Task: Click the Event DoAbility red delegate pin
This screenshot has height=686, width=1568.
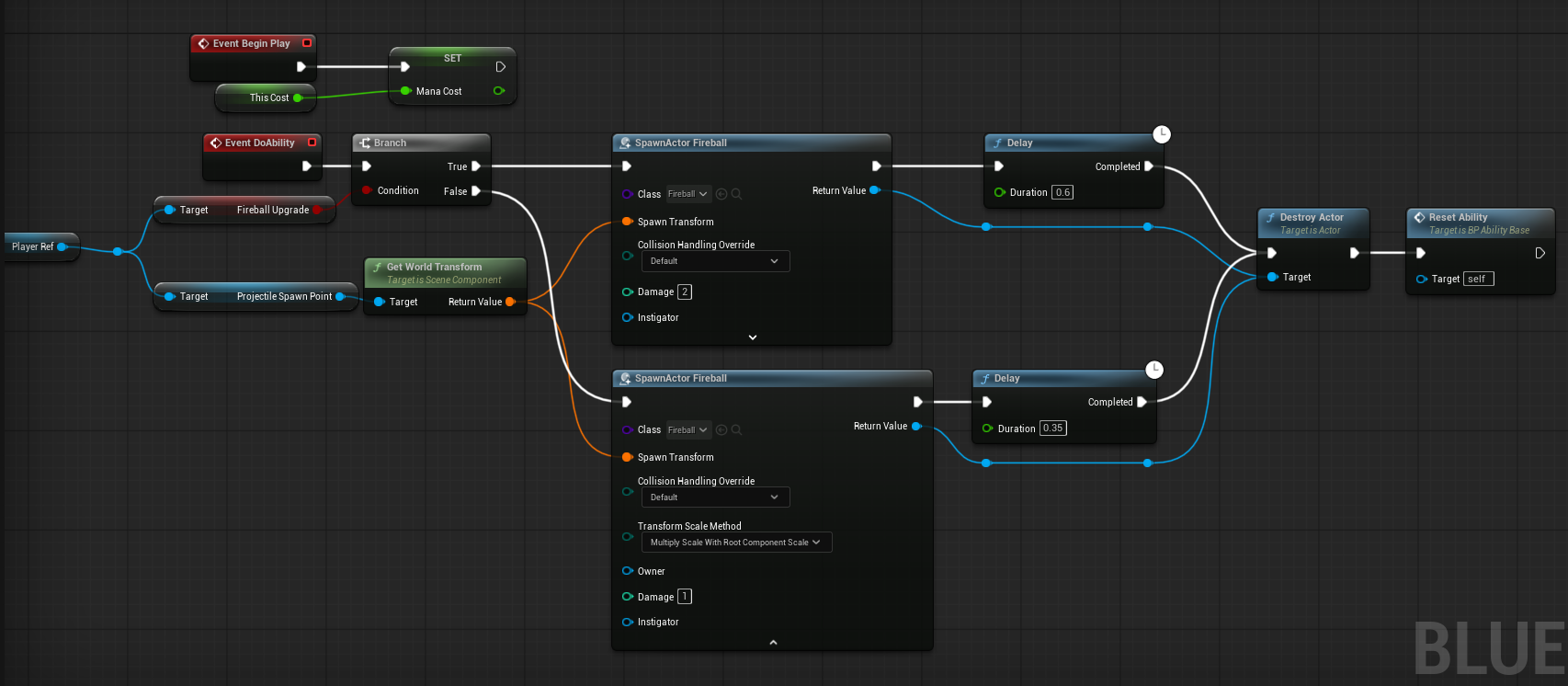Action: point(312,143)
